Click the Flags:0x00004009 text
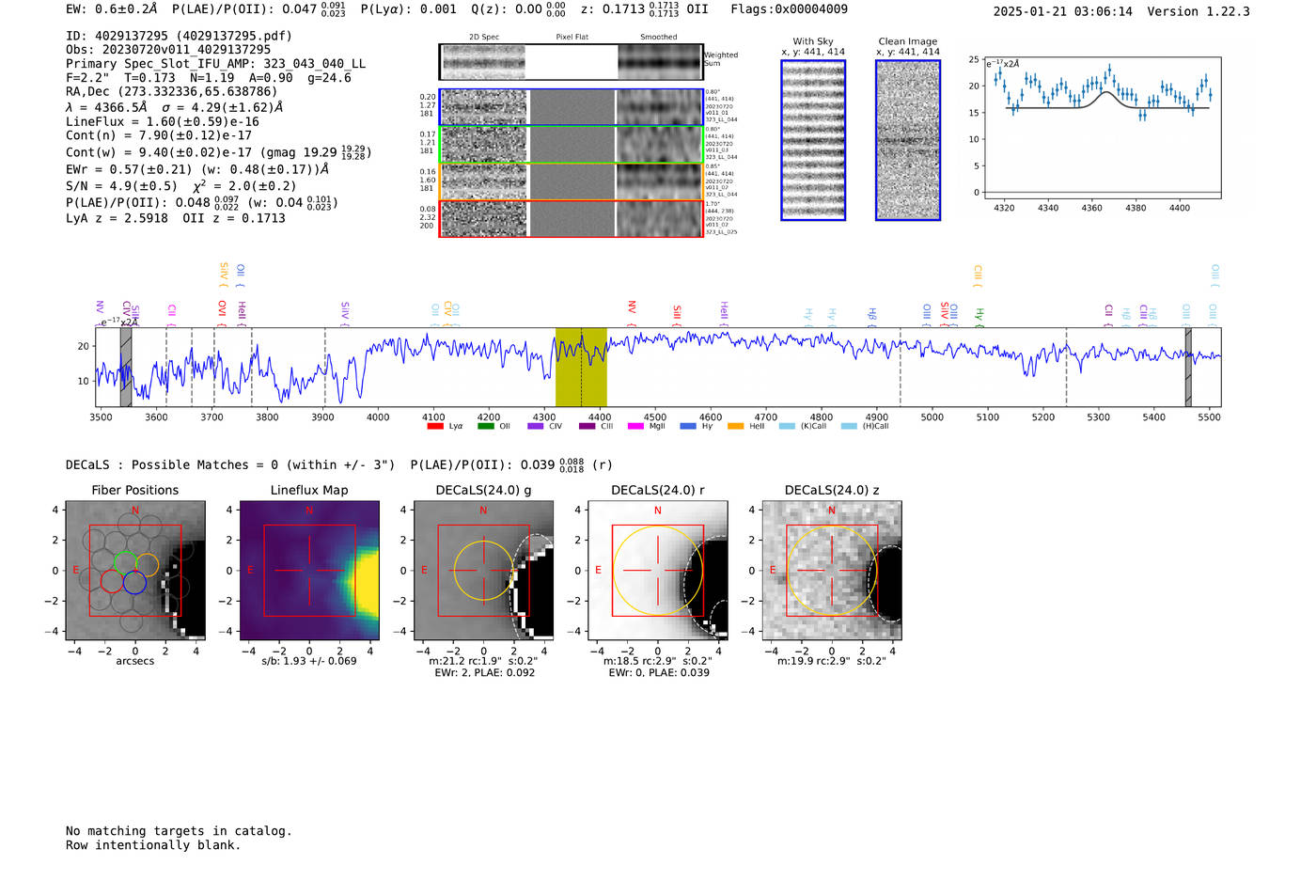The width and height of the screenshot is (1316, 896). coord(790,9)
